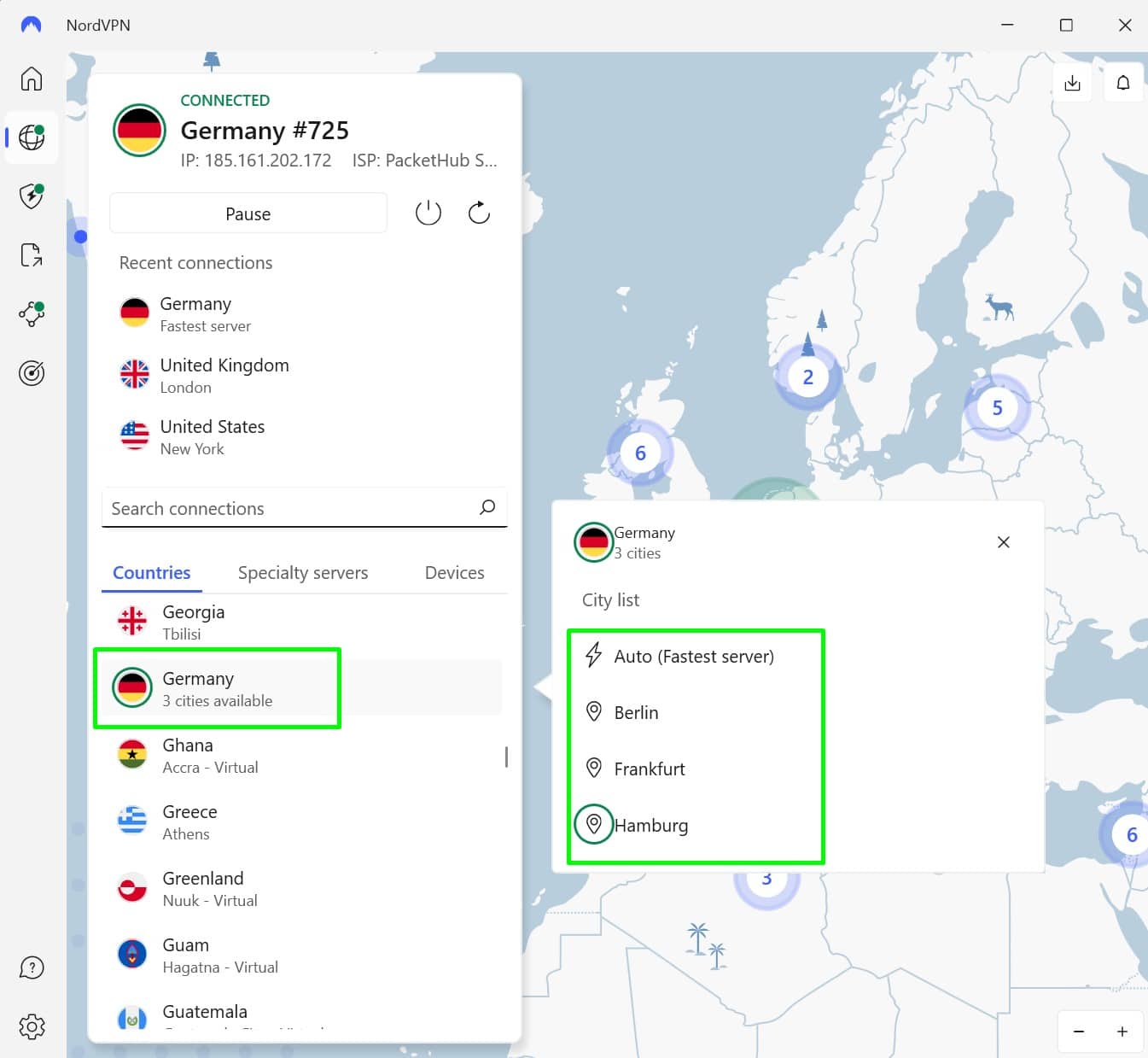The image size is (1148, 1058).
Task: Click the Recent connections heading
Action: click(196, 263)
